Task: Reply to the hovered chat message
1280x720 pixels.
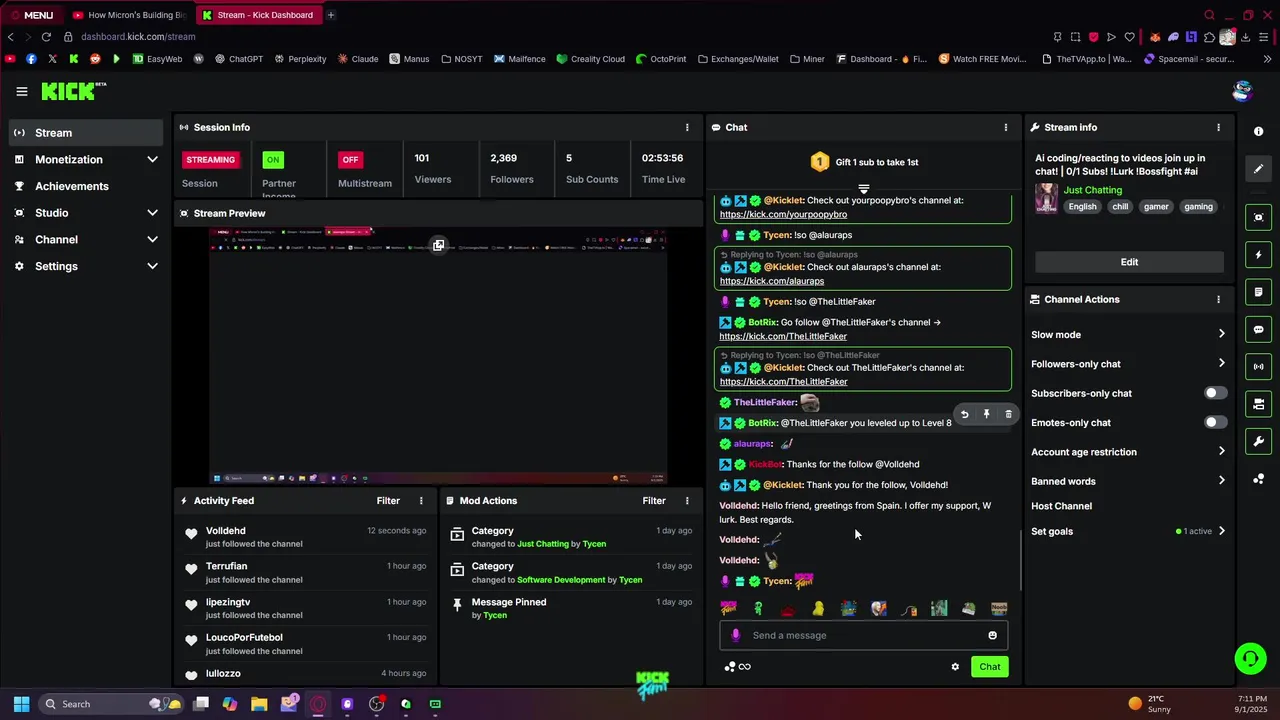Action: pos(964,414)
